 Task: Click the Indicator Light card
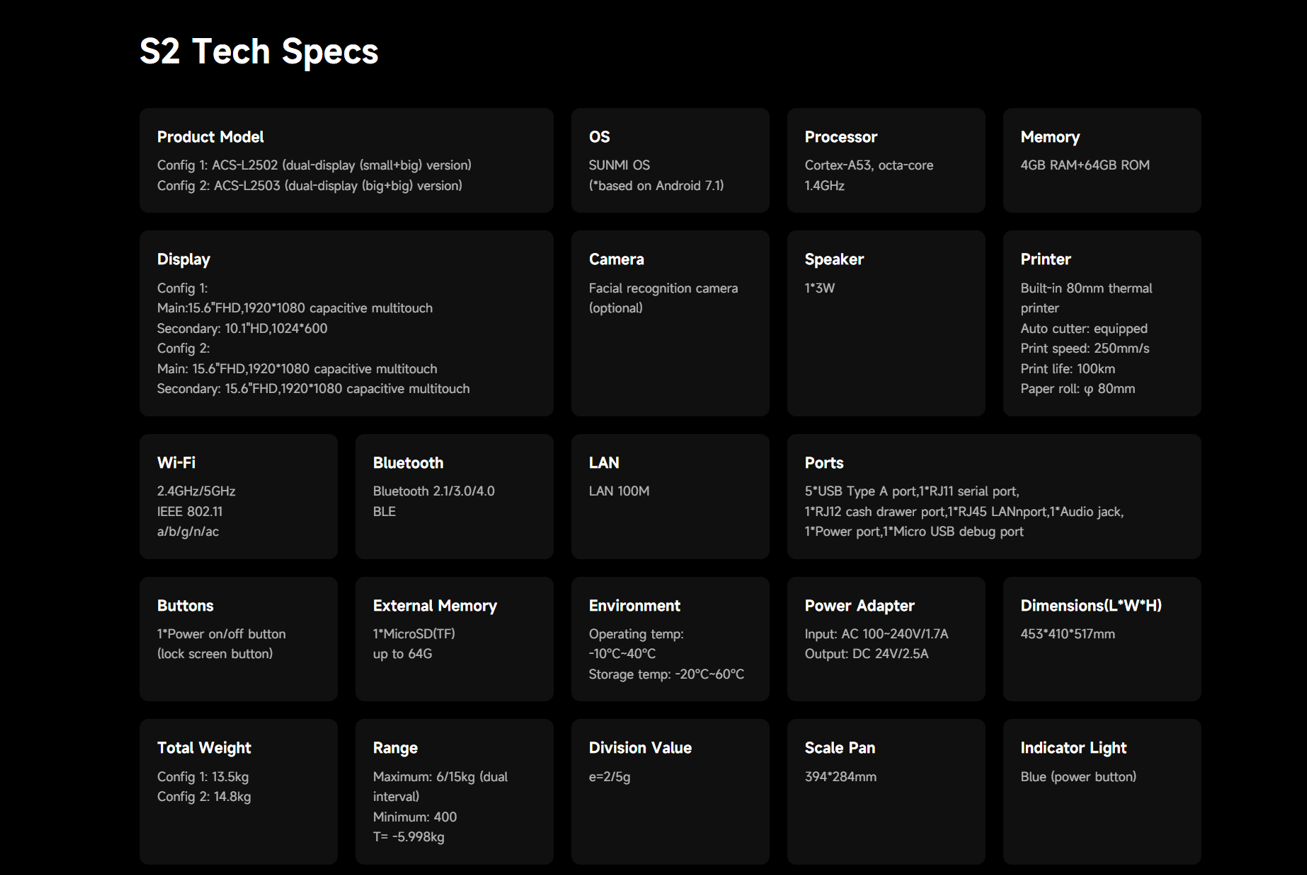pos(1102,791)
